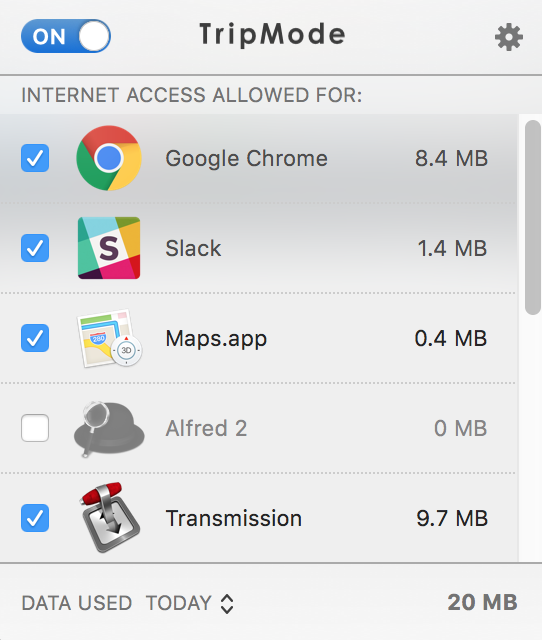Turn off the TripMode ON switch
The width and height of the screenshot is (542, 640).
[66, 36]
